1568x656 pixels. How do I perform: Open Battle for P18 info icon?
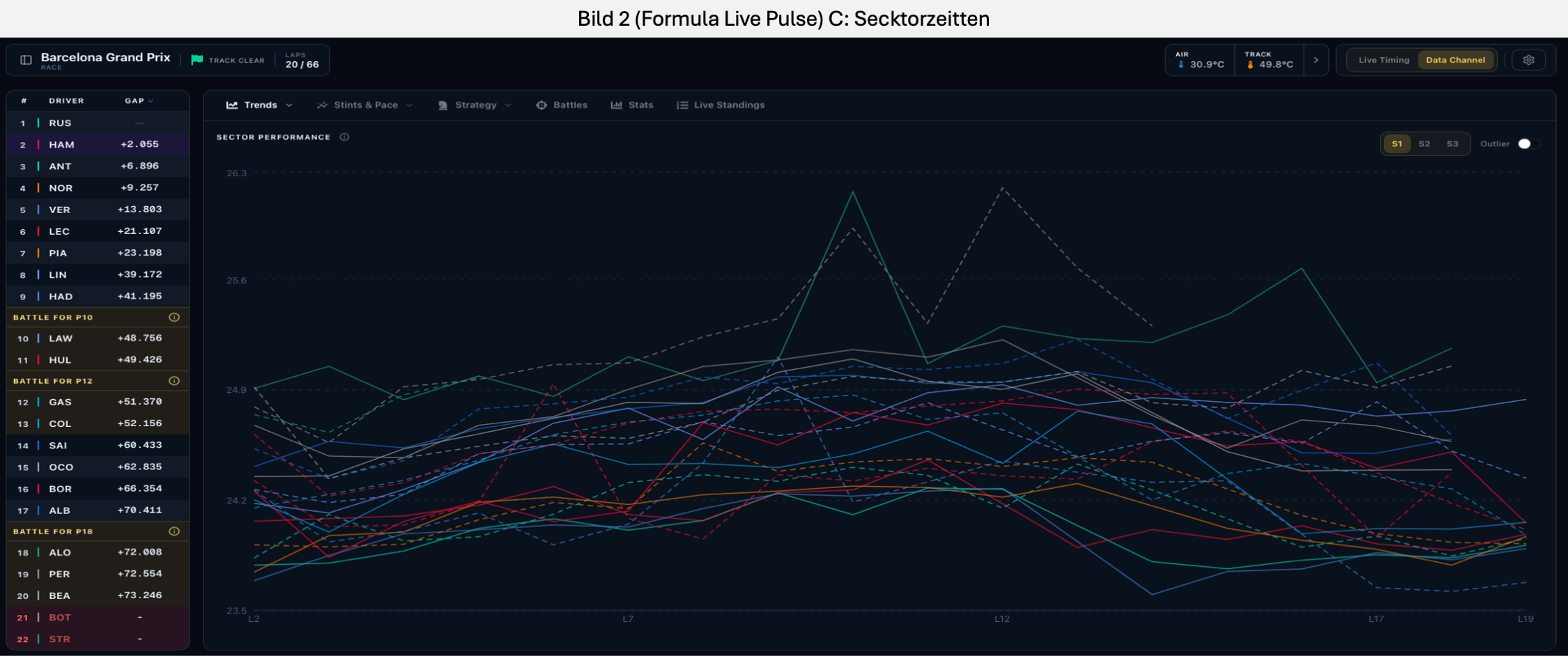point(174,531)
